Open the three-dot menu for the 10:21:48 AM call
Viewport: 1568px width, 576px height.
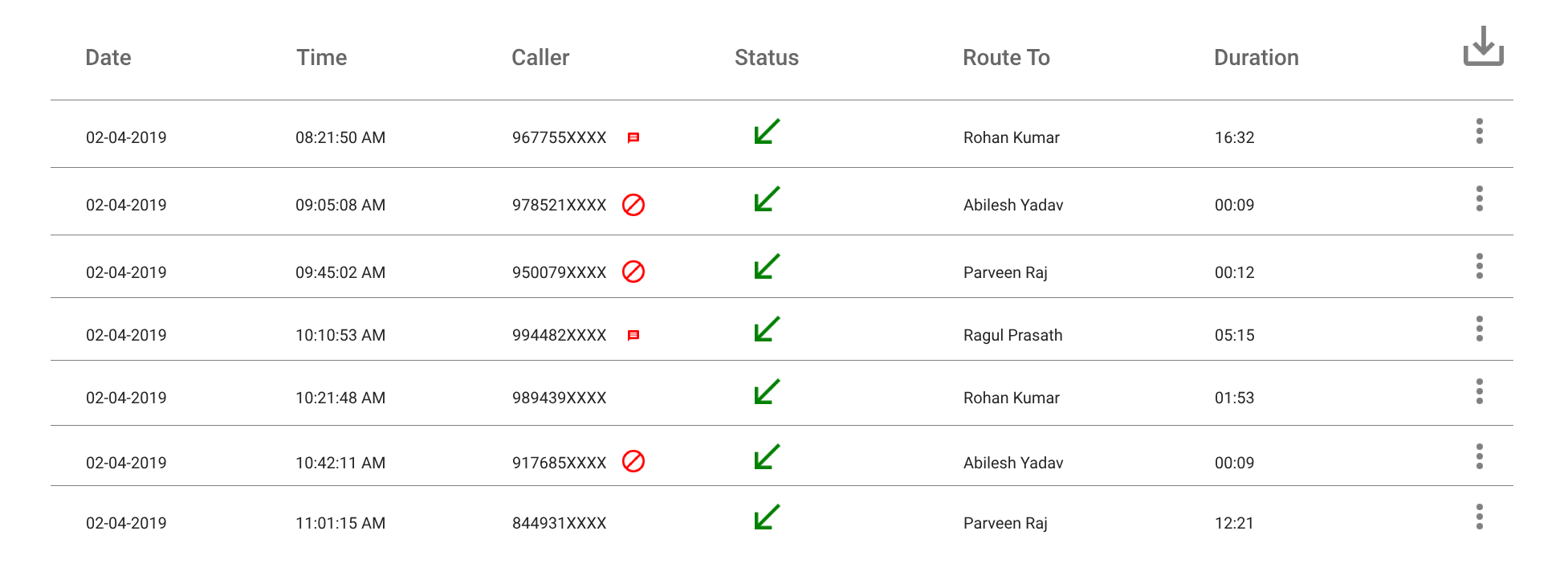1480,392
